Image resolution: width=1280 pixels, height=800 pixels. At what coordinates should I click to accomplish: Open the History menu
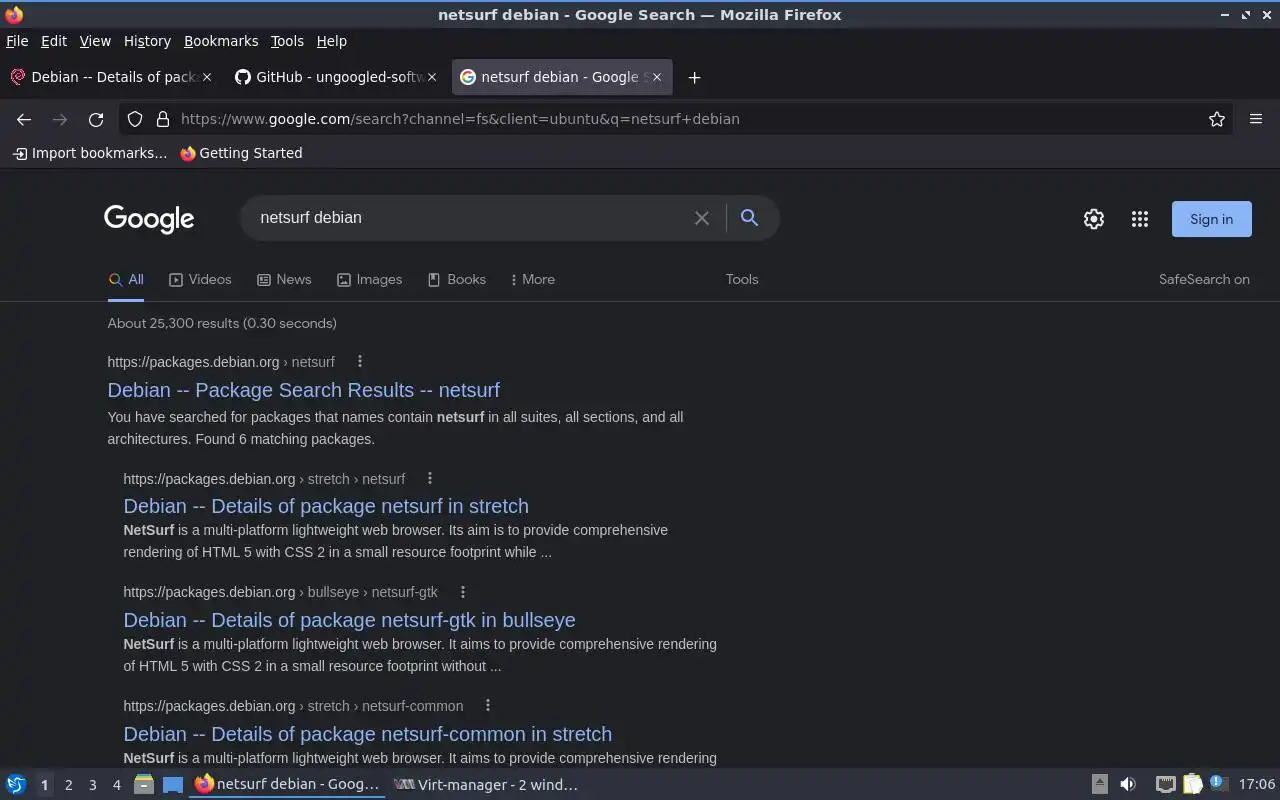coord(147,41)
